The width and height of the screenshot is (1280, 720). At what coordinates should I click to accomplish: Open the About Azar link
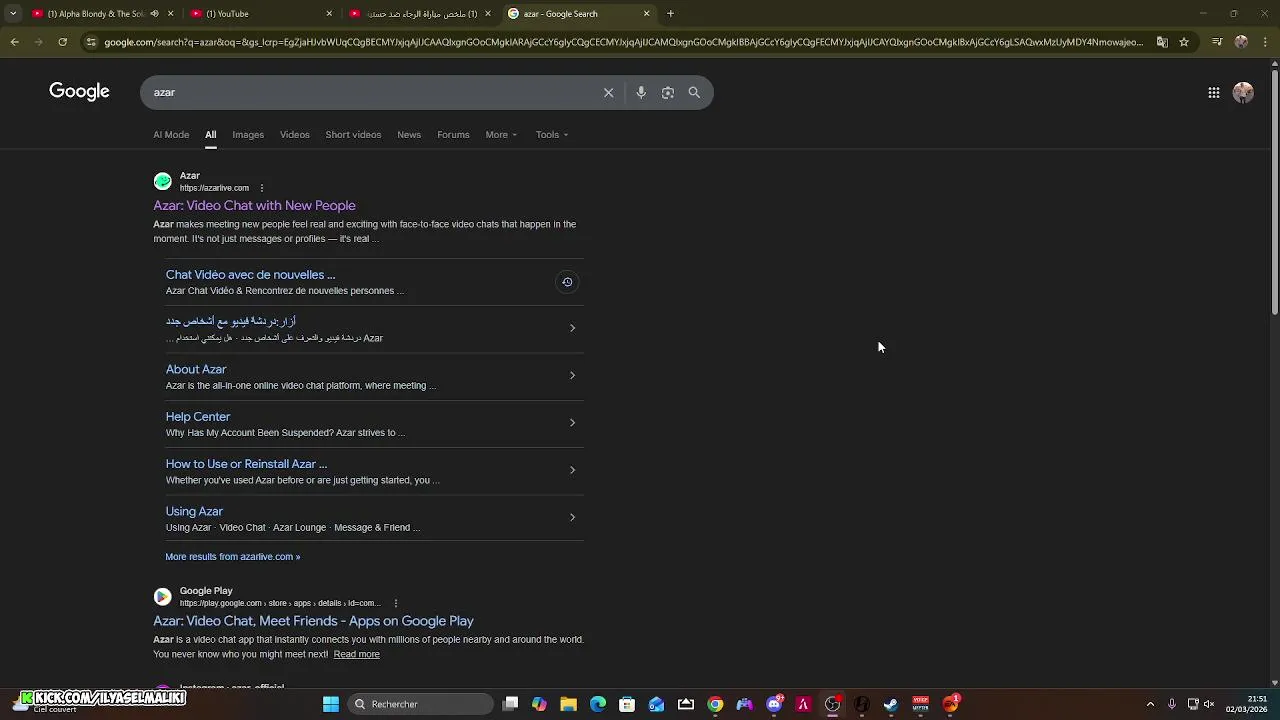click(x=196, y=369)
